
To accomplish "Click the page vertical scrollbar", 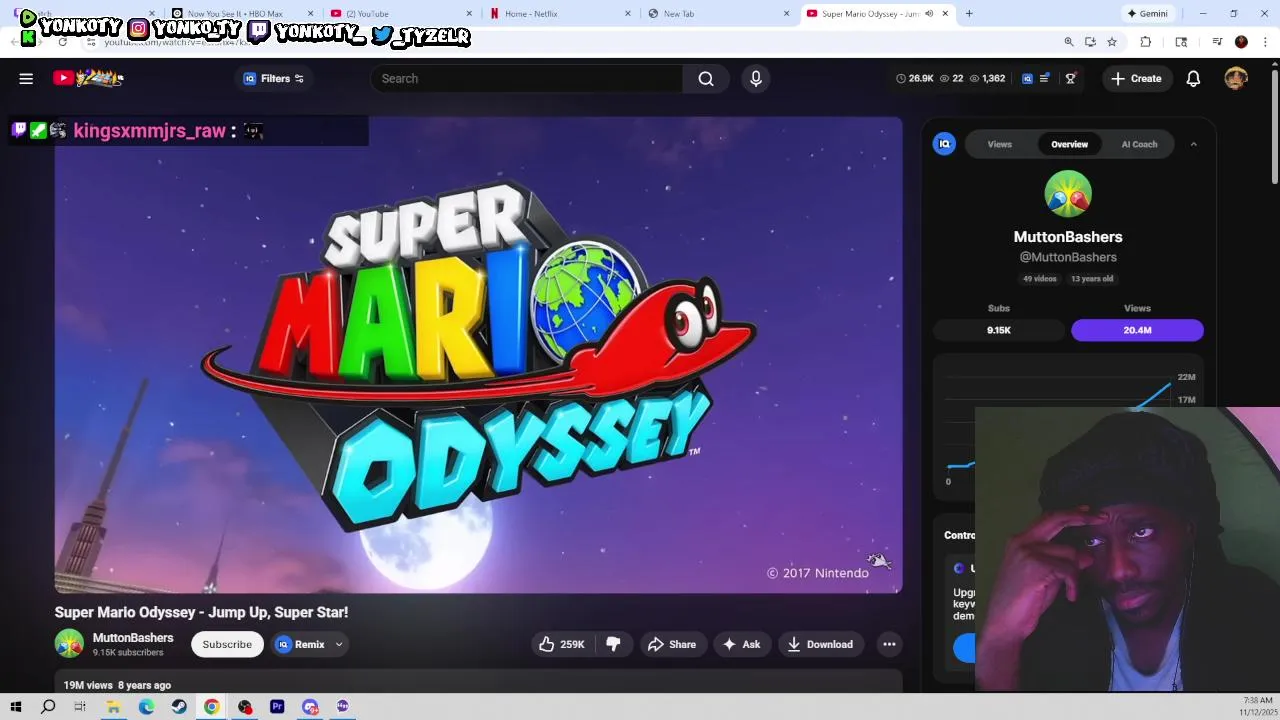I will point(1274,125).
